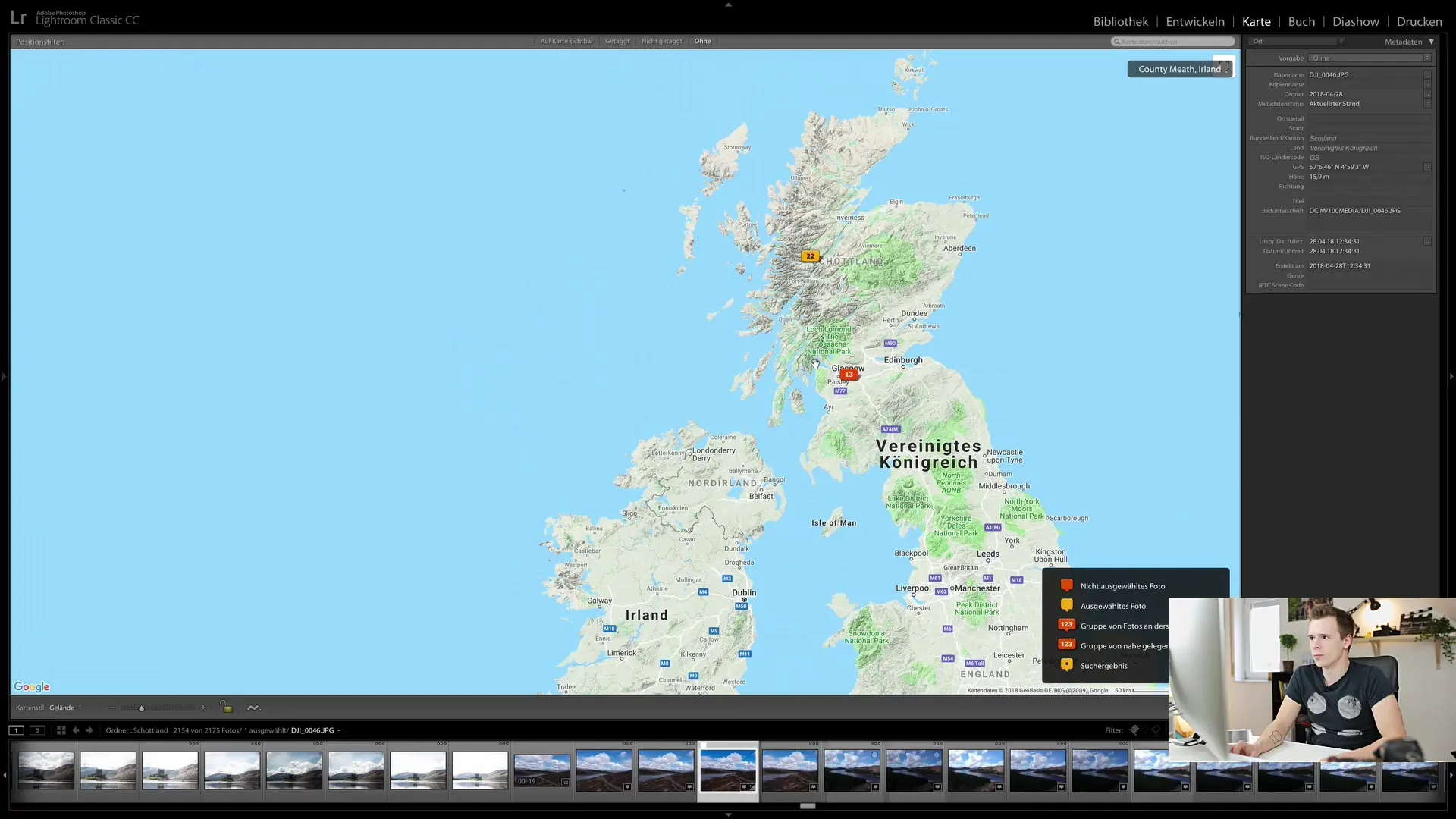Toggle the marker lock padlock icon
The image size is (1456, 819).
point(226,707)
